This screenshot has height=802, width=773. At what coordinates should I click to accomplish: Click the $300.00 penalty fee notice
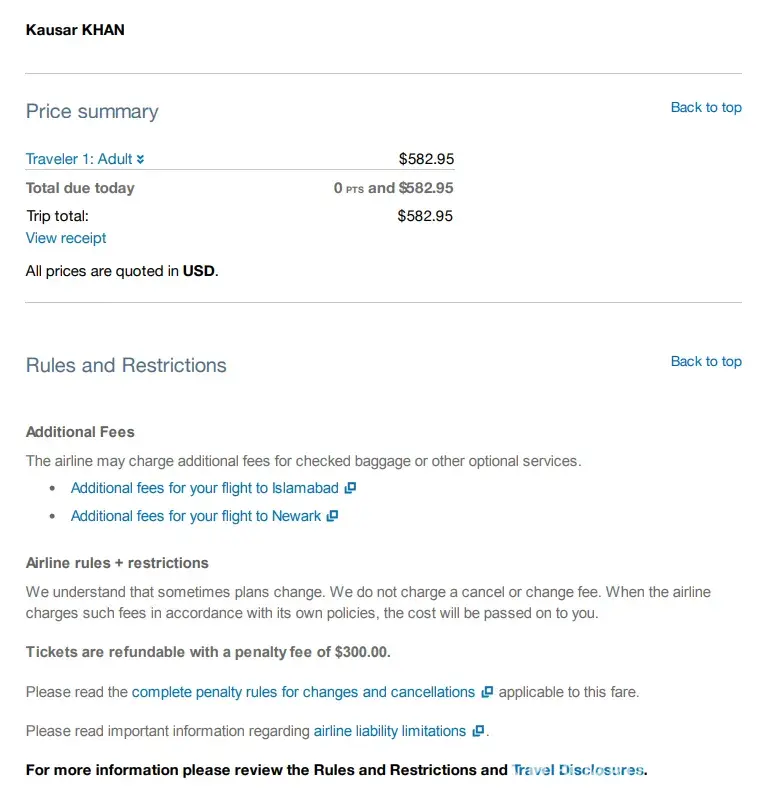(x=208, y=652)
